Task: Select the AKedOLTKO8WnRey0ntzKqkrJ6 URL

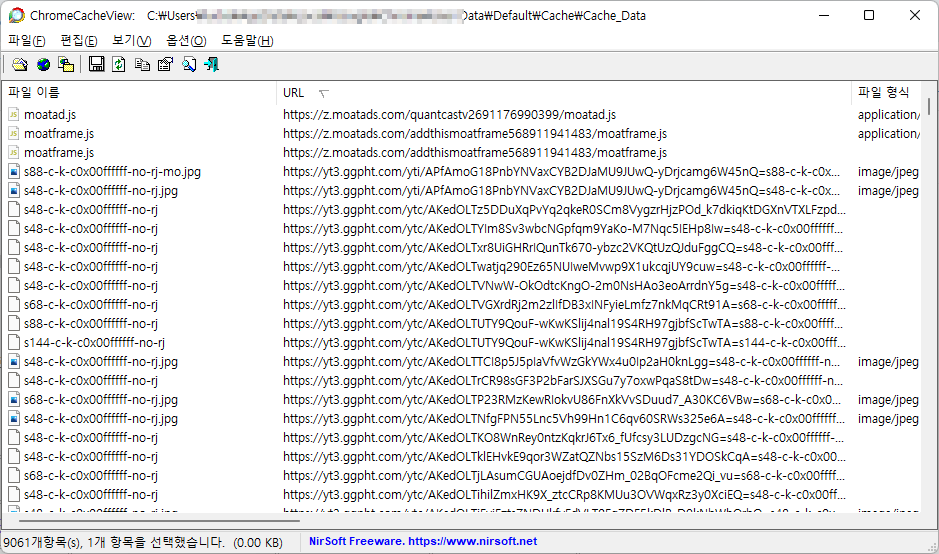Action: coord(563,438)
